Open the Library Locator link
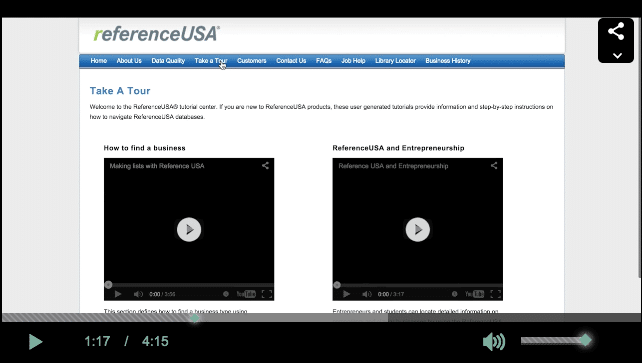642x363 pixels. pos(395,61)
